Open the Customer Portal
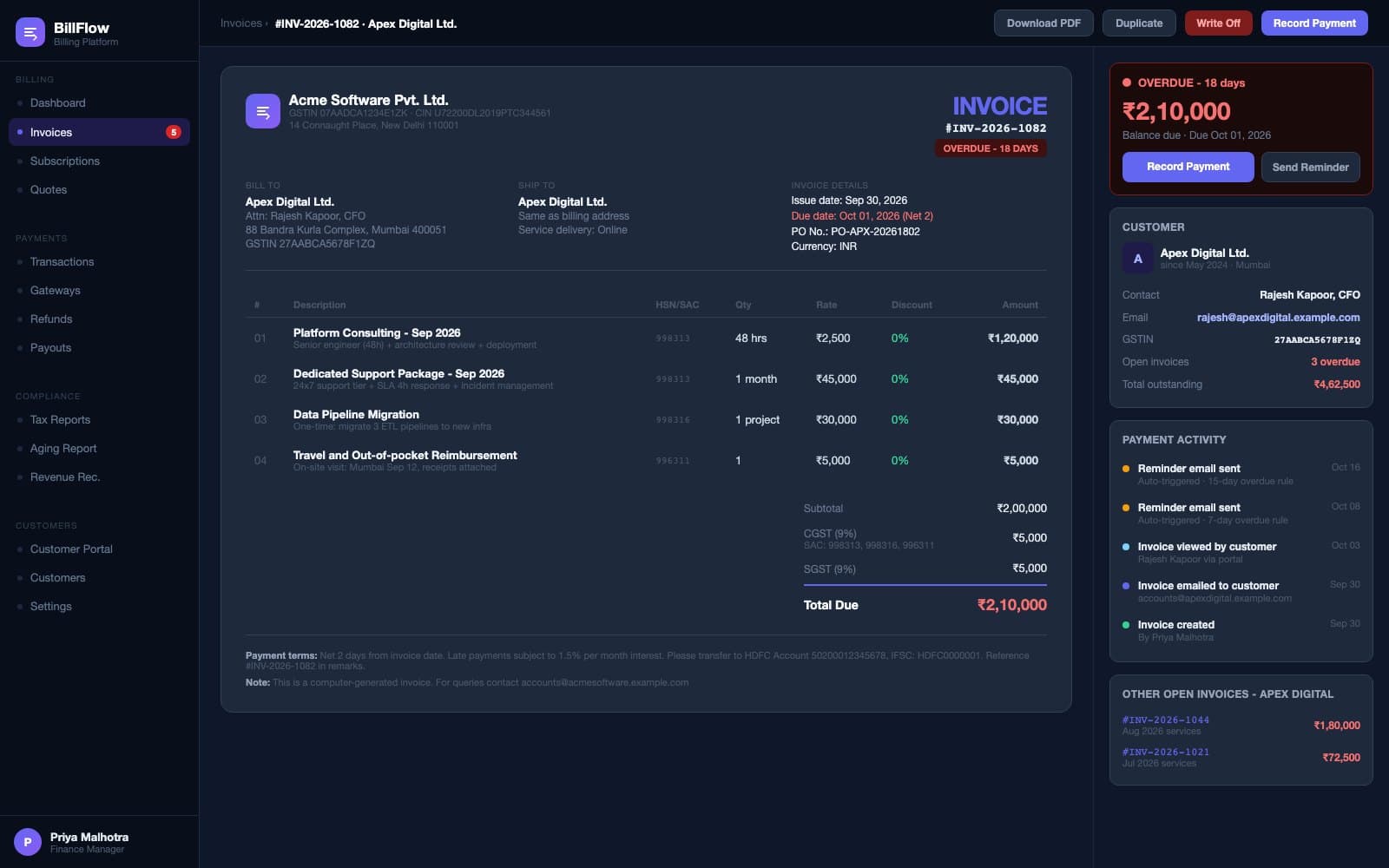Image resolution: width=1389 pixels, height=868 pixels. [99, 549]
